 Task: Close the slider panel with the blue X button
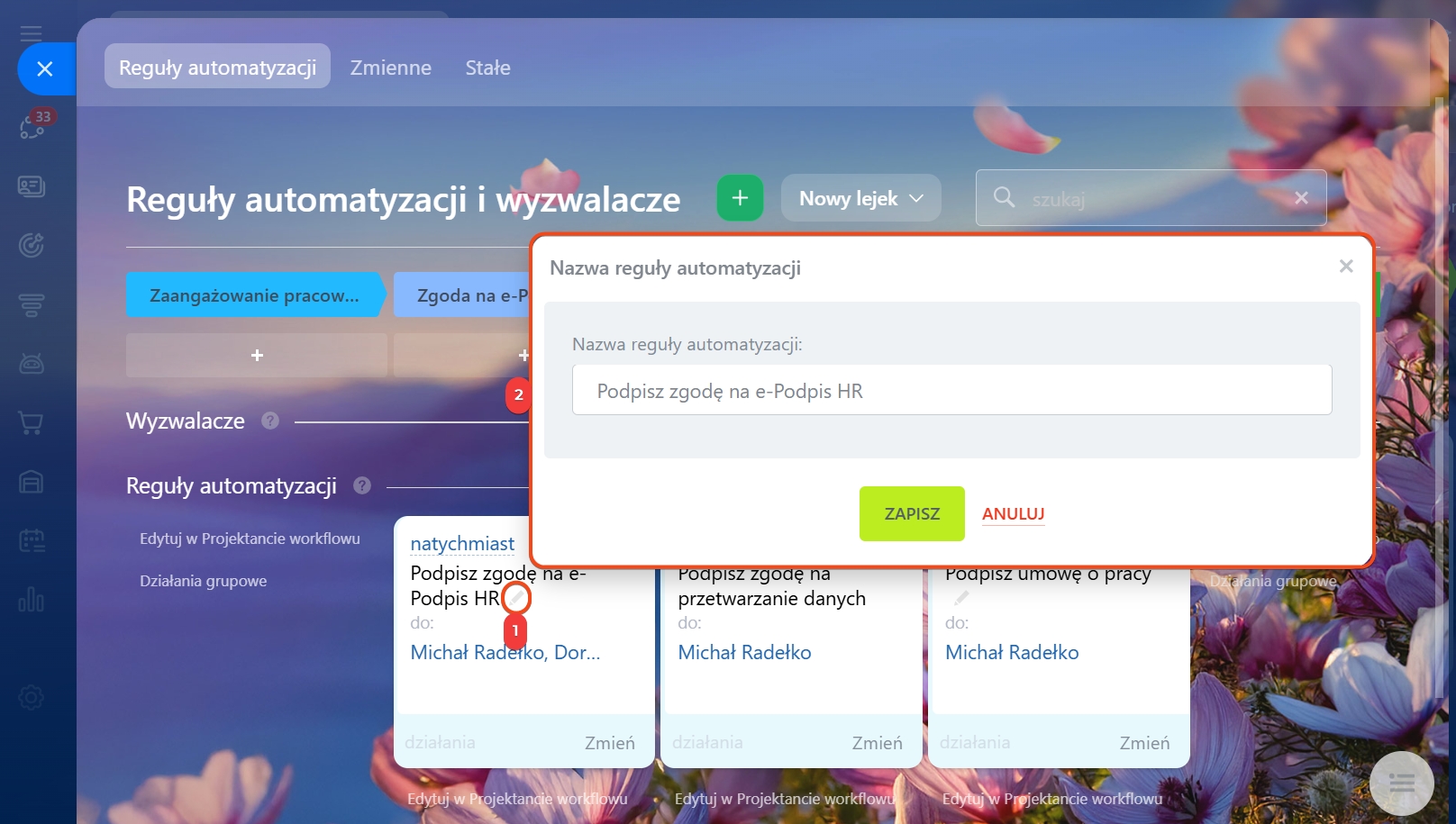(45, 68)
